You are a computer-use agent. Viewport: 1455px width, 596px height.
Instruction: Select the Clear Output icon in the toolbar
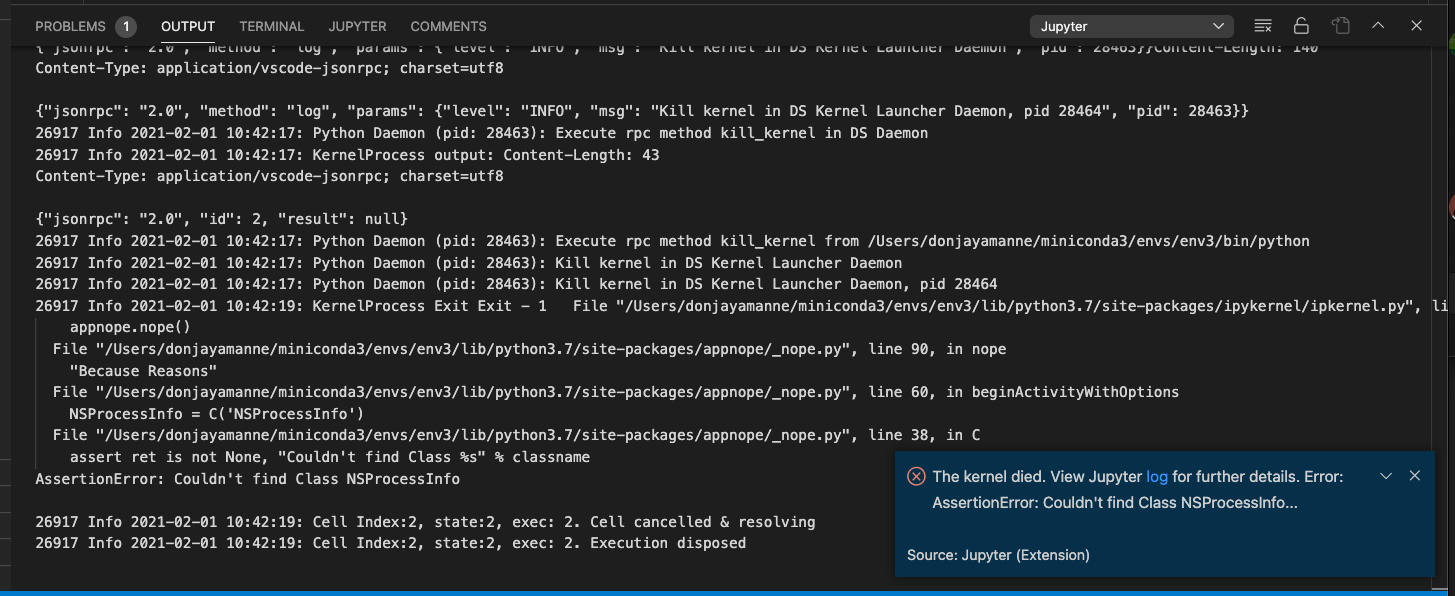tap(1263, 26)
